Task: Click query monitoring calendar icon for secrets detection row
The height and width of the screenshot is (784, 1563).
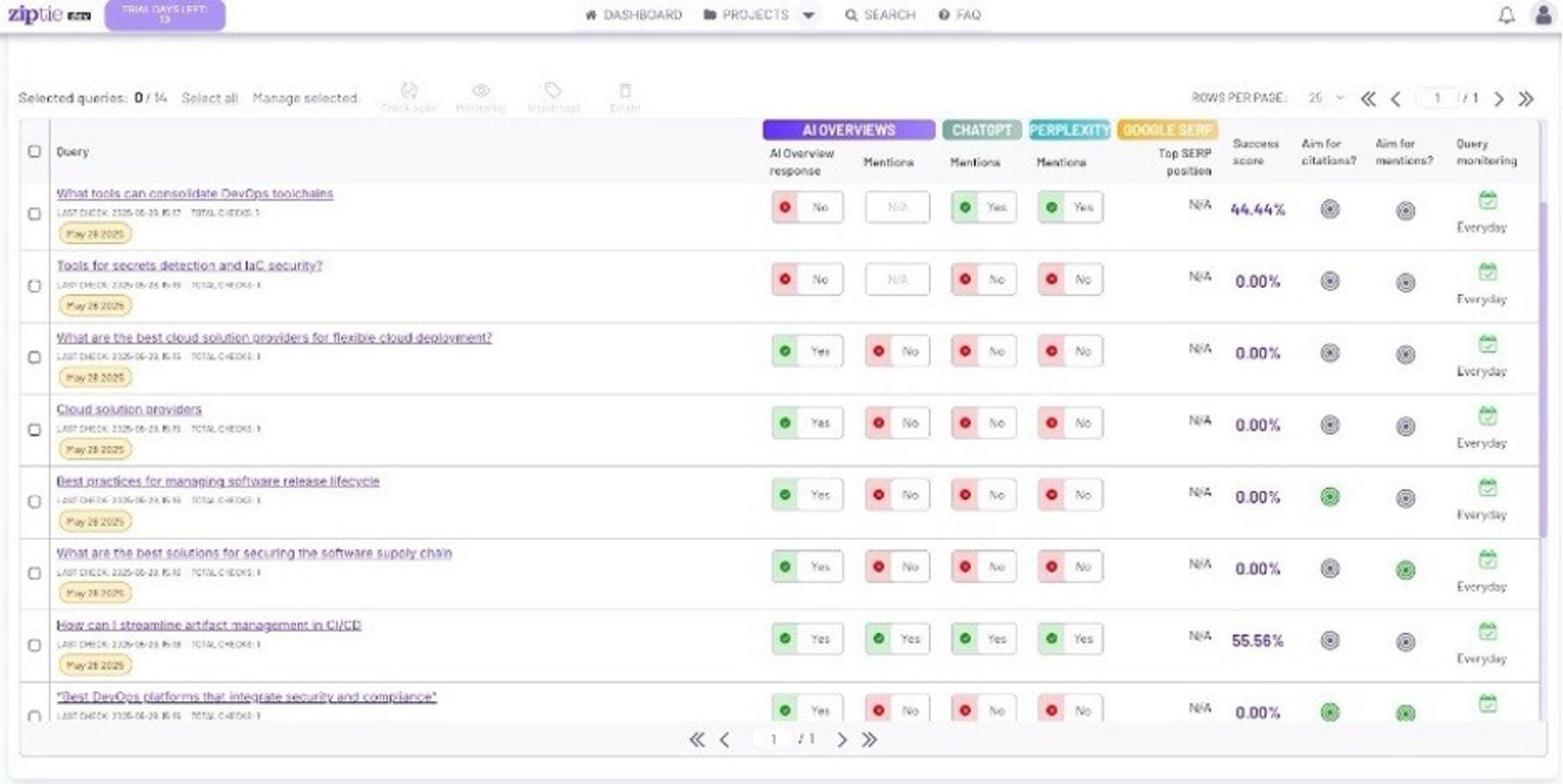Action: [x=1487, y=271]
